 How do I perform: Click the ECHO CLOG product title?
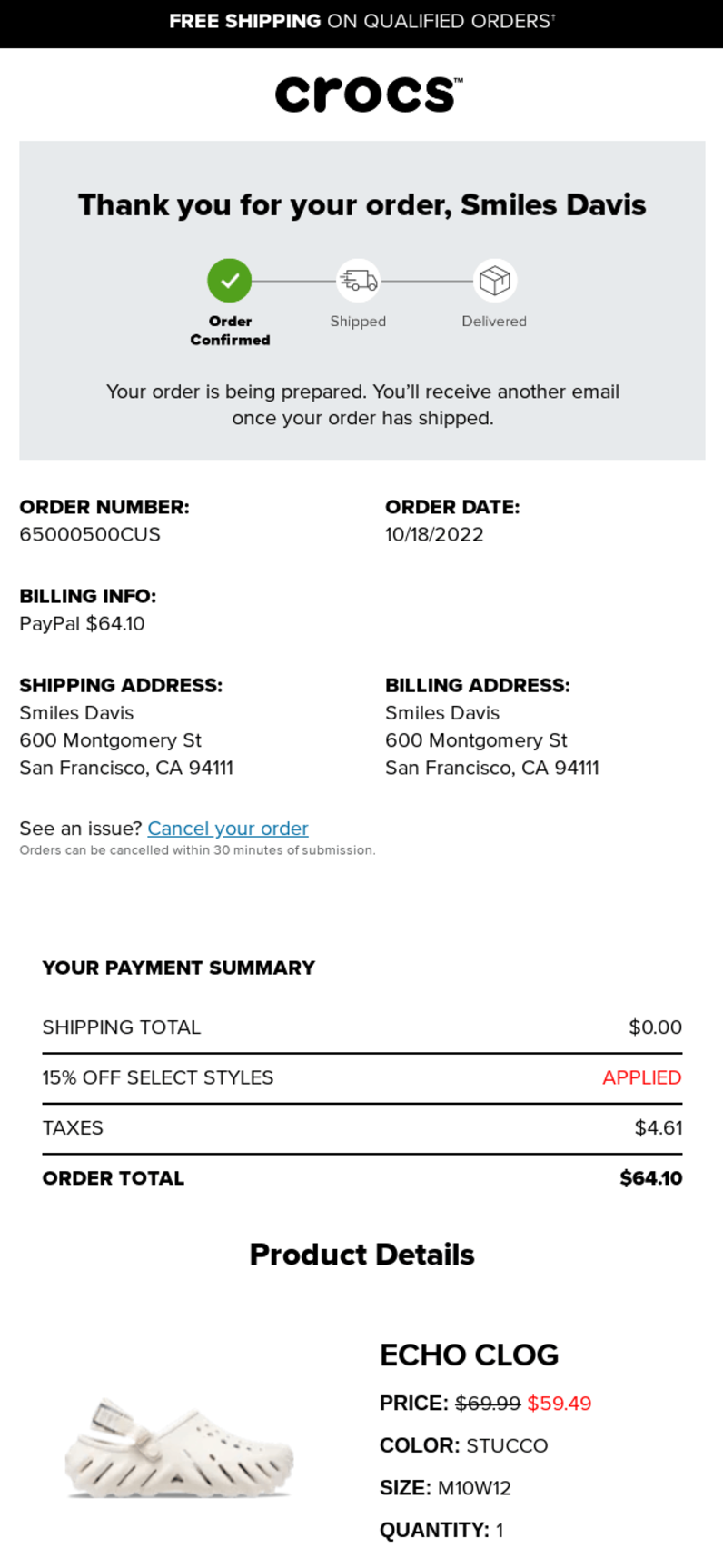[x=469, y=1355]
